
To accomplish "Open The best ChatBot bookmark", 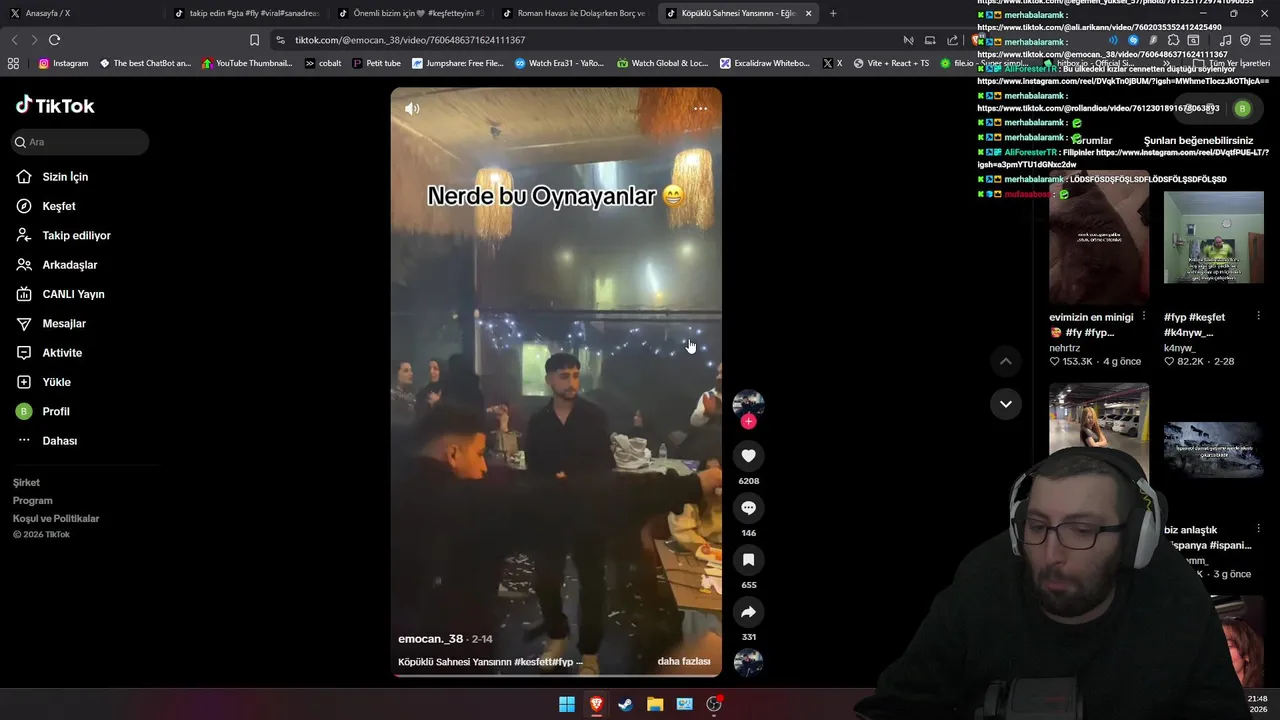I will click(145, 63).
